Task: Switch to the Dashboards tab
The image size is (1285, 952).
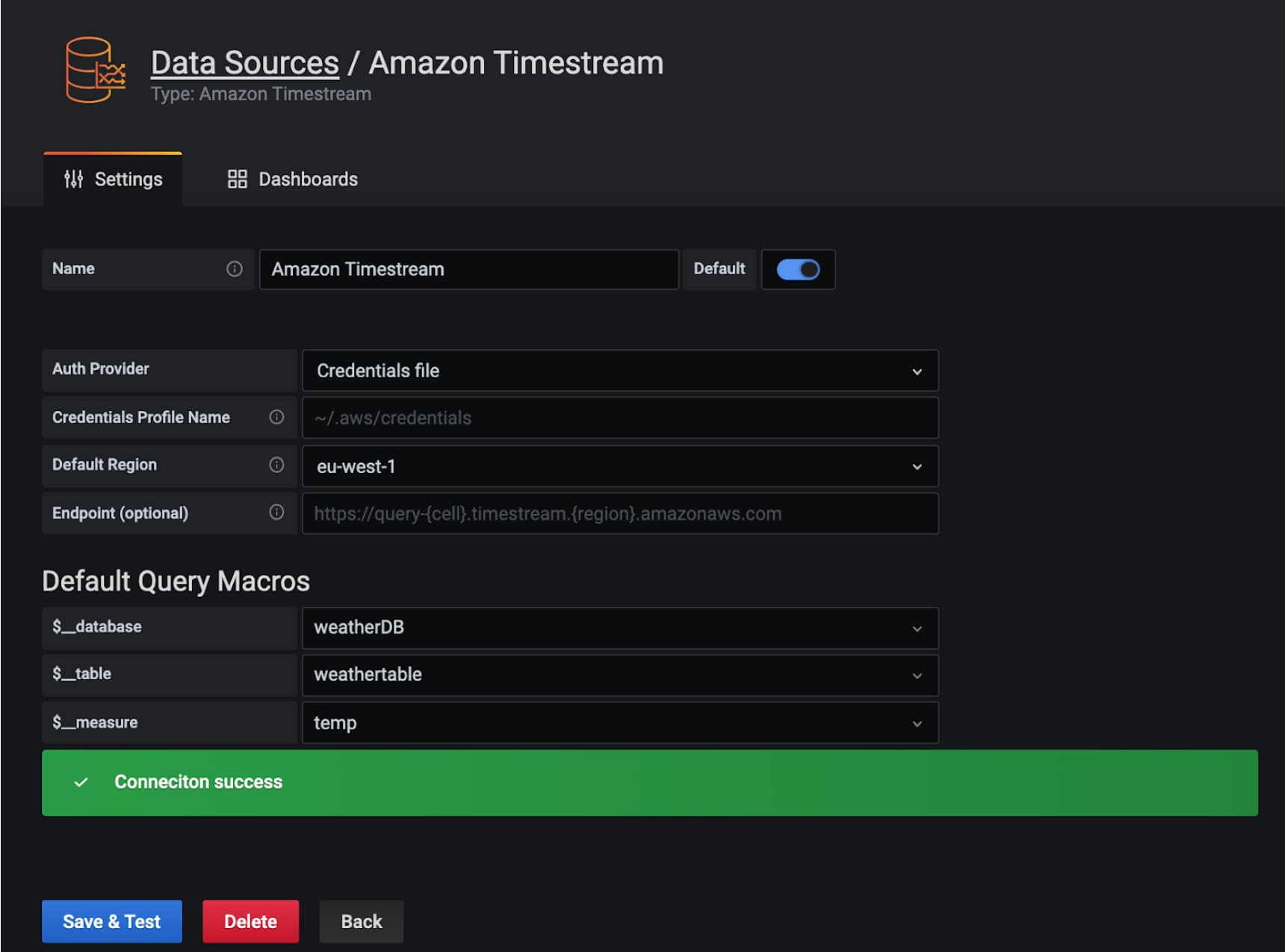Action: (293, 179)
